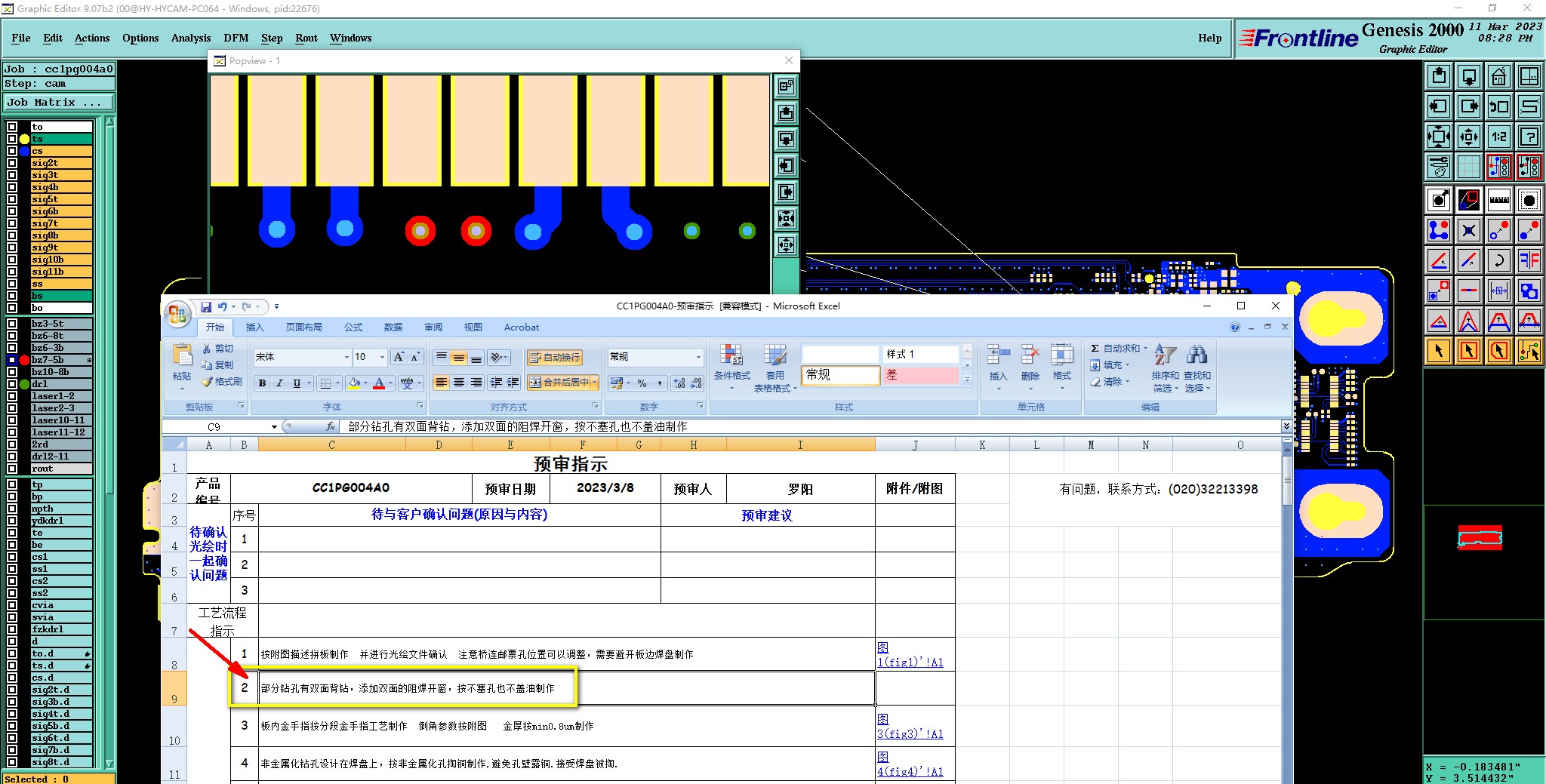Click the Wrap Text (自动换行) button
Screen dimensions: 1546x784
tap(555, 358)
